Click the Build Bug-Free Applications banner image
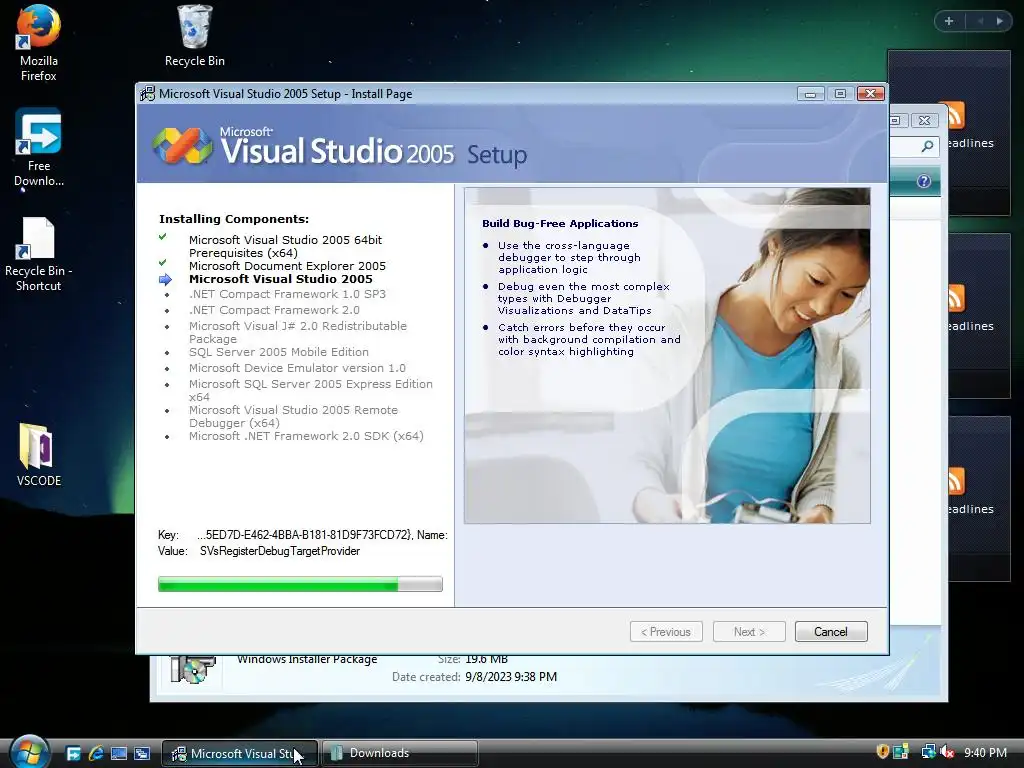This screenshot has width=1024, height=768. click(x=667, y=355)
